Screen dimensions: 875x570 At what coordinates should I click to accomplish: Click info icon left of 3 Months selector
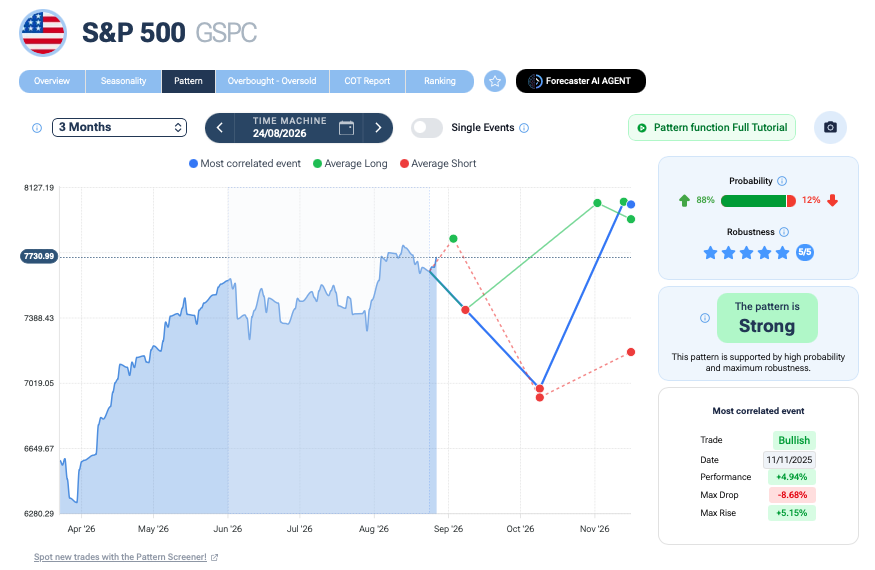click(x=37, y=128)
